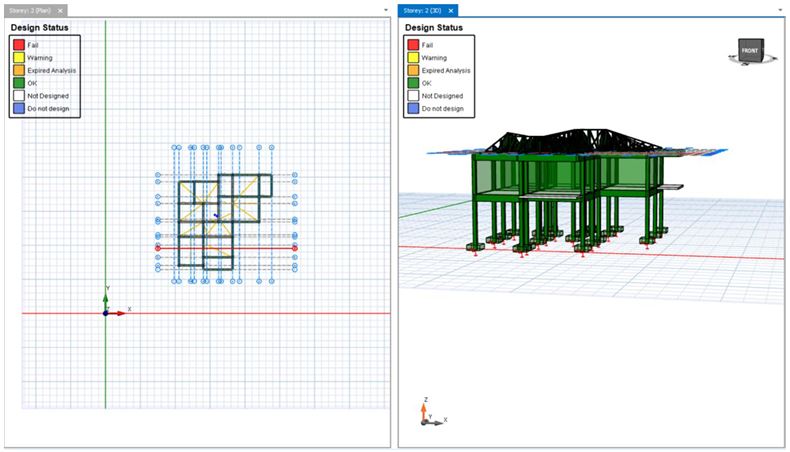Click the blue Do not design swatch in plan legend
The height and width of the screenshot is (452, 790).
19,108
